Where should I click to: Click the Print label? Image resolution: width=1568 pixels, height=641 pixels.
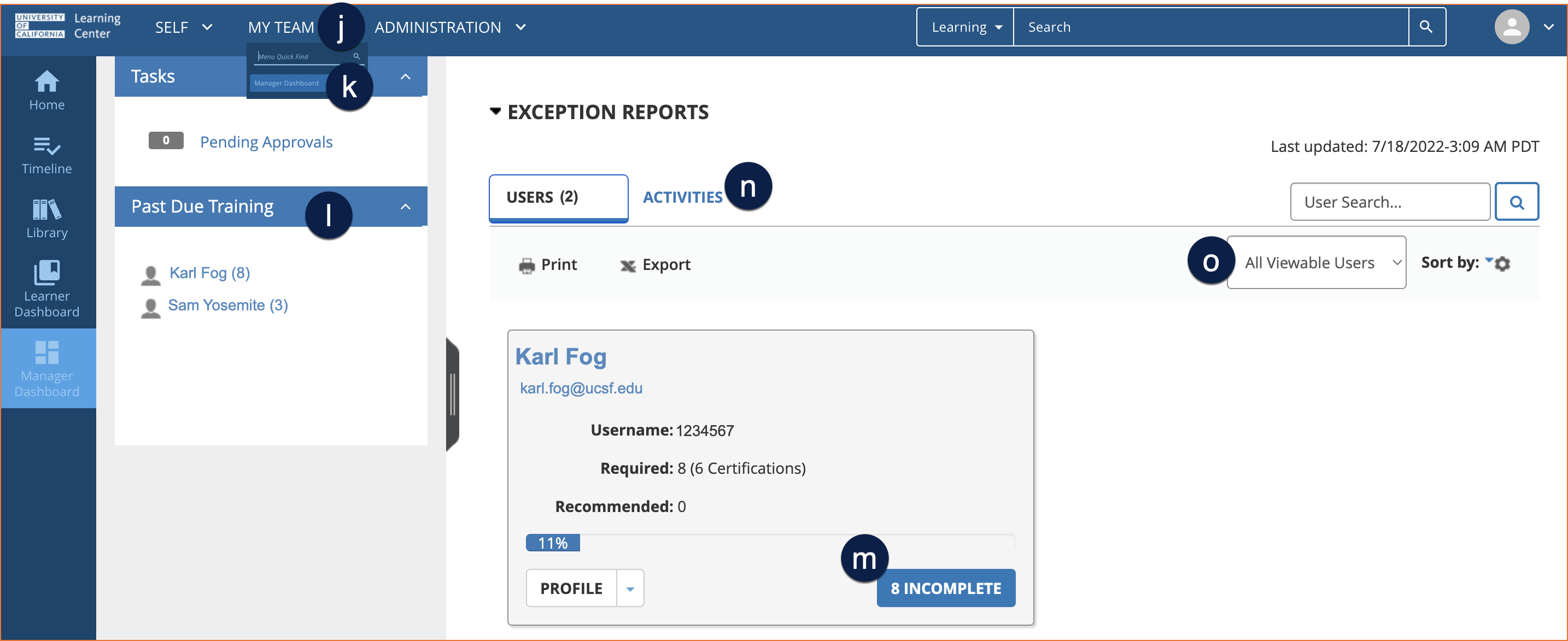coord(559,264)
